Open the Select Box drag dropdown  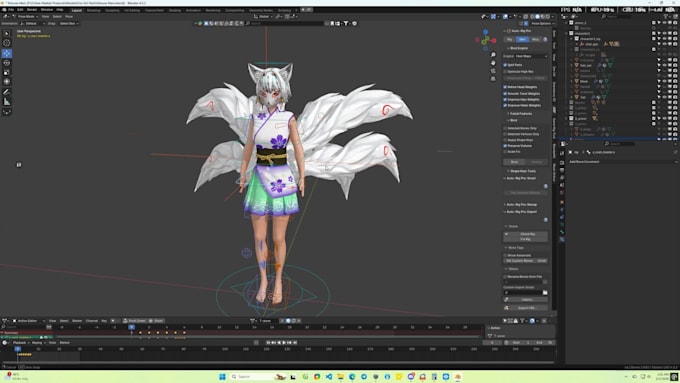[x=69, y=23]
